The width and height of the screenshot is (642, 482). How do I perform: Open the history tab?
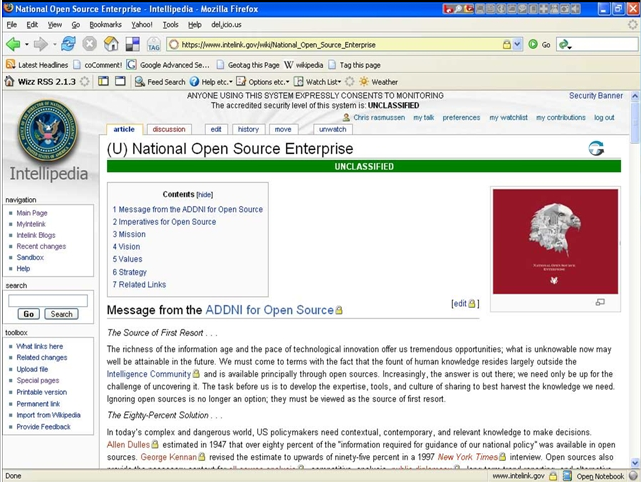[248, 129]
